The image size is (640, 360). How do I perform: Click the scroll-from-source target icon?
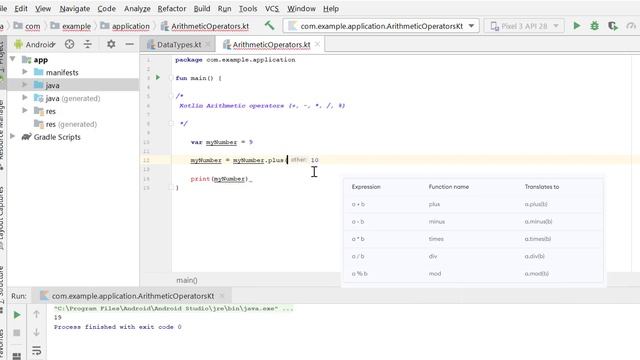coord(69,44)
